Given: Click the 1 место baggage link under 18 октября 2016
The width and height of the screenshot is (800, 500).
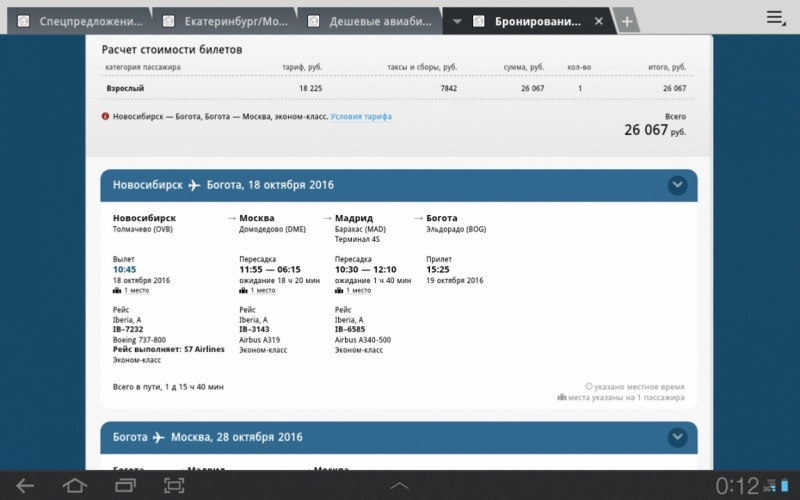Looking at the screenshot, I should tap(136, 290).
